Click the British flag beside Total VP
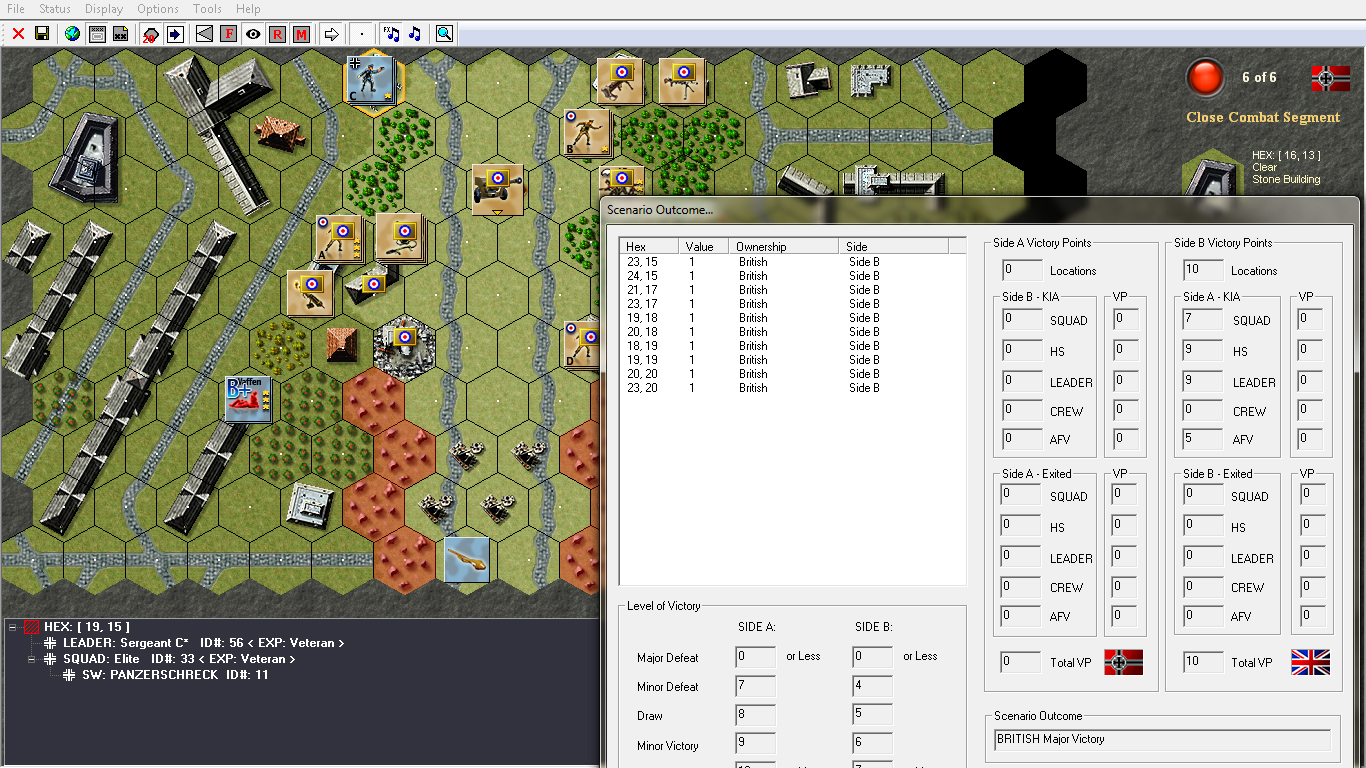Viewport: 1366px width, 768px height. tap(1310, 662)
